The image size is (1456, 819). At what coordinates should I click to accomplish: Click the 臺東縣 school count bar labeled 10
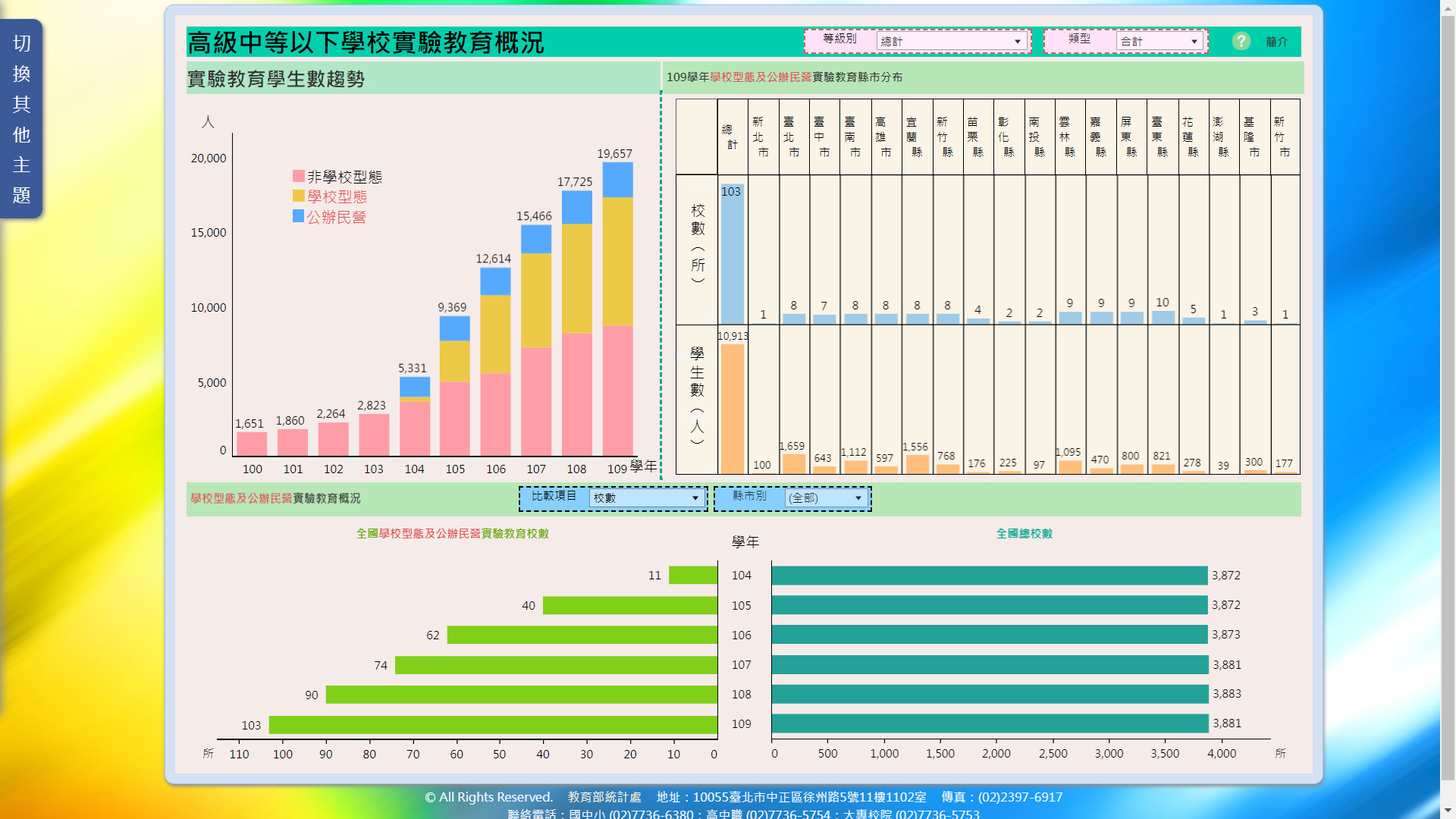click(1163, 317)
